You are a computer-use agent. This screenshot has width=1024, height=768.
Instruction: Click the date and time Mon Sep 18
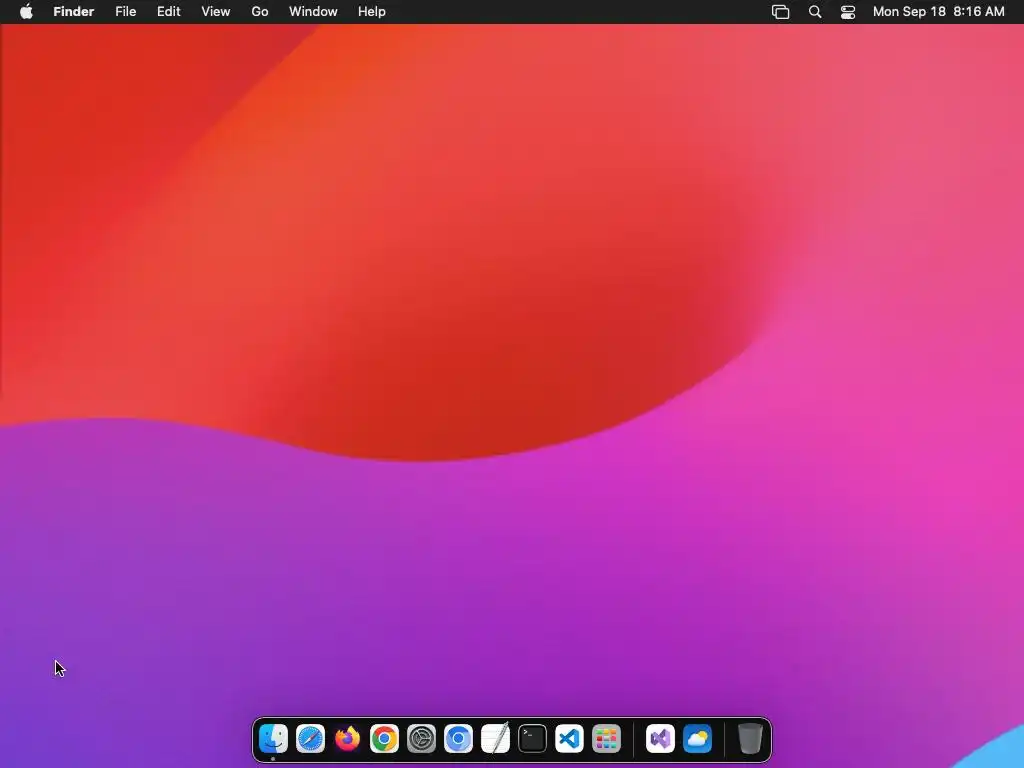point(938,12)
